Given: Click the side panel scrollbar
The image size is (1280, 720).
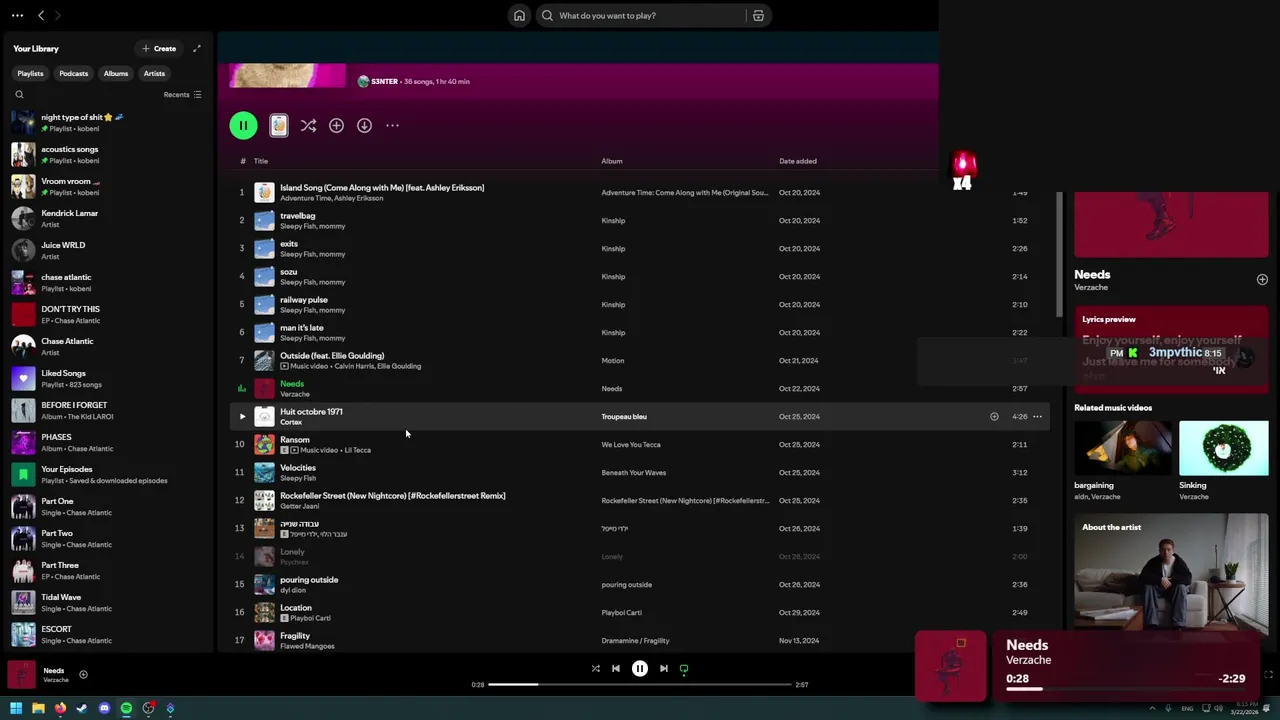Looking at the screenshot, I should (1059, 255).
